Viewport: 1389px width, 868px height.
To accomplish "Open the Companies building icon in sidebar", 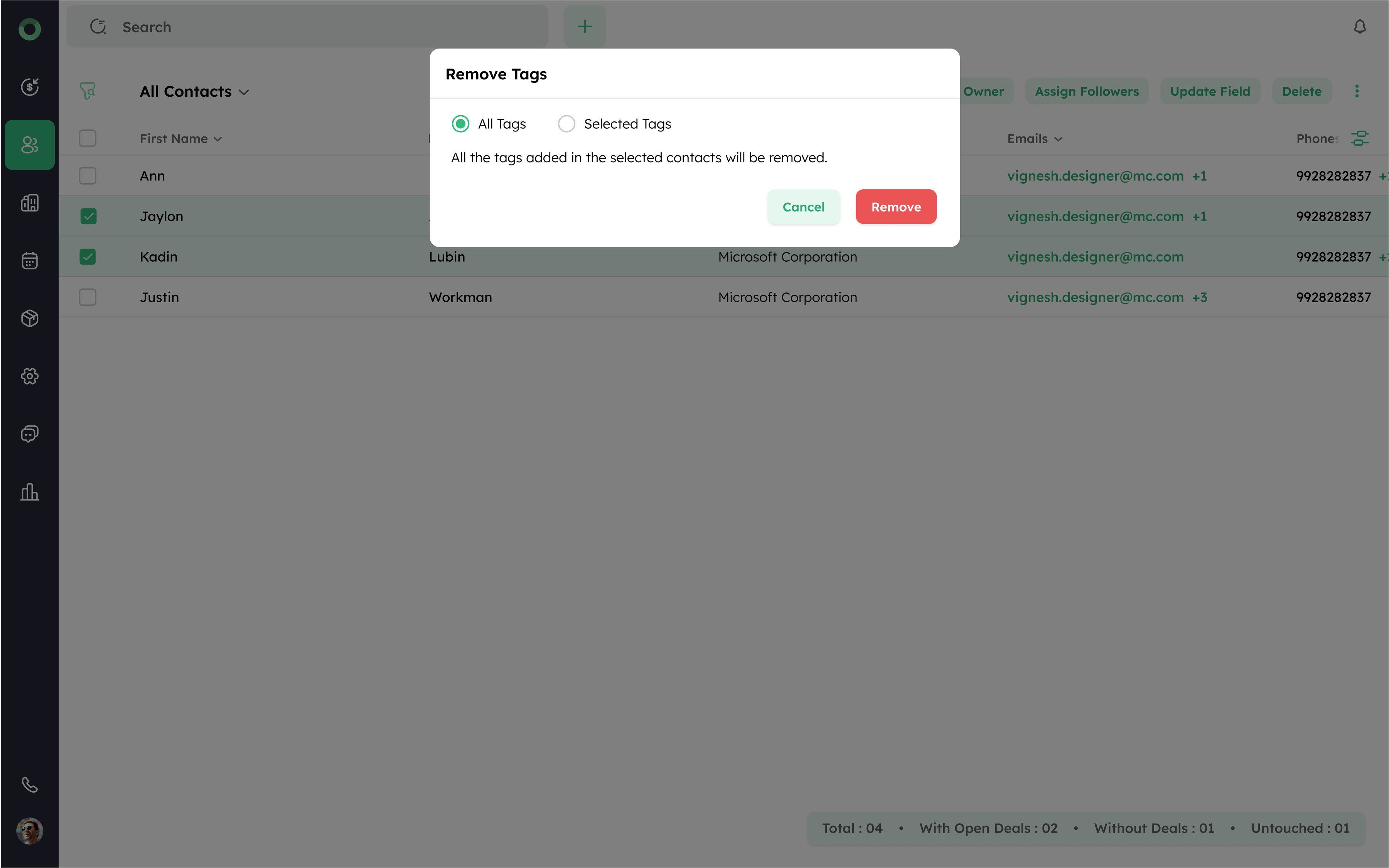I will [29, 203].
